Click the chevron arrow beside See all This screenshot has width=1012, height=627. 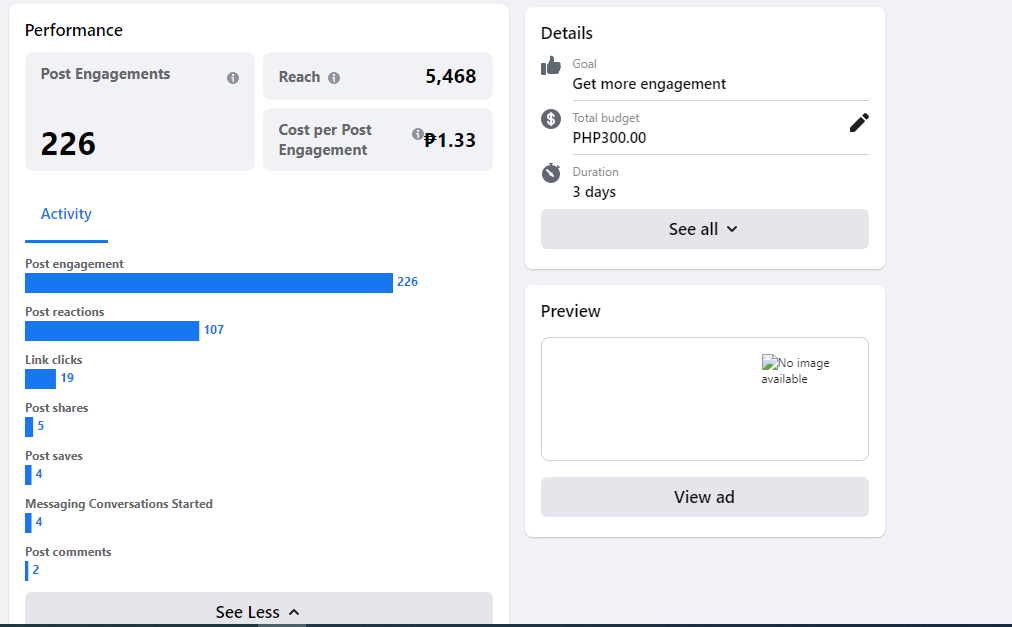click(x=732, y=229)
